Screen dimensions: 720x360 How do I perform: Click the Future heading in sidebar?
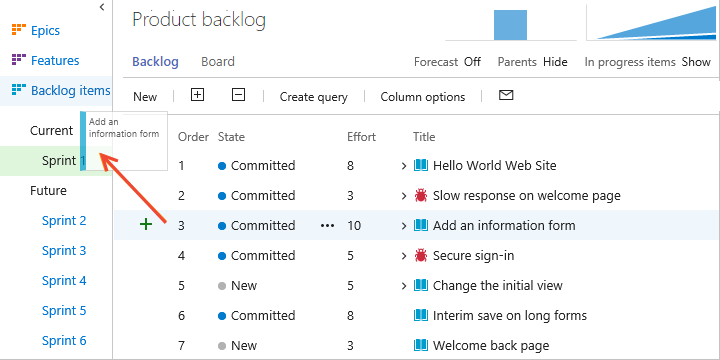[48, 191]
